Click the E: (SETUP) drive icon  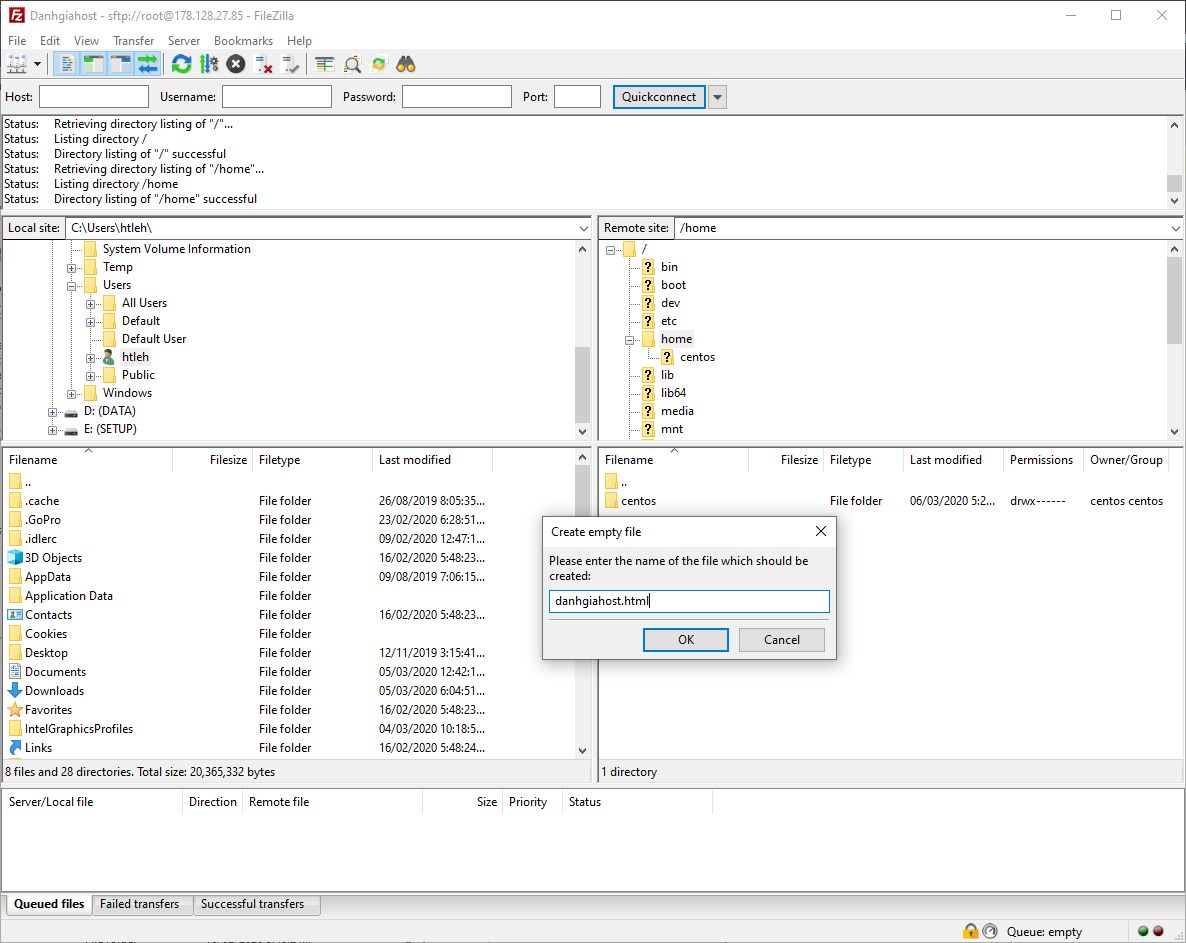click(x=71, y=430)
